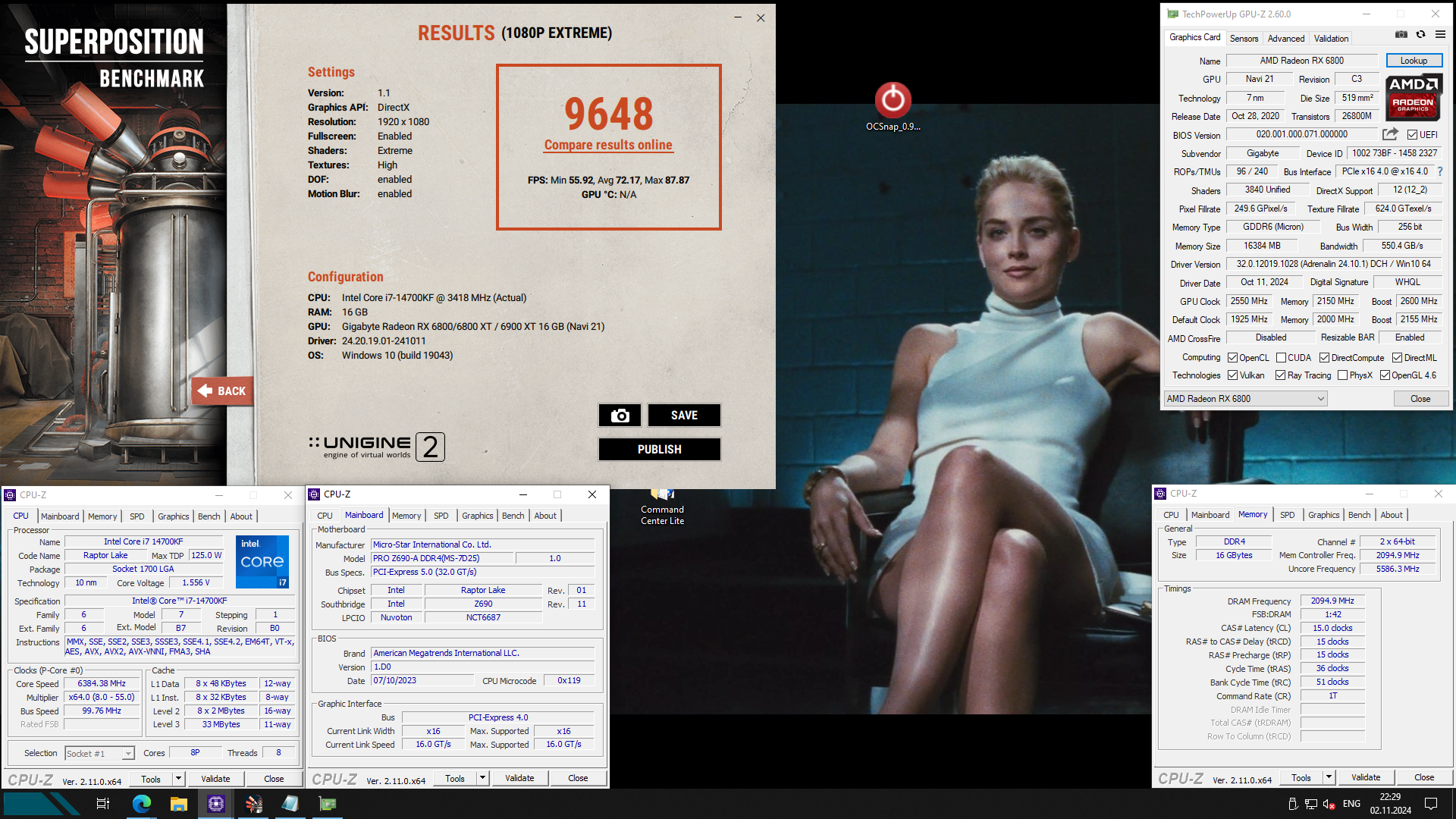Capture a GPU-Z screenshot with the camera icon
1456x819 pixels.
pos(1401,34)
